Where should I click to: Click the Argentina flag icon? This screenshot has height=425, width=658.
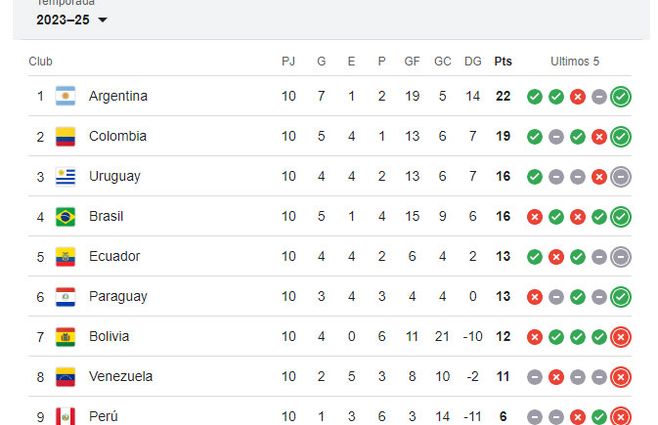66,96
